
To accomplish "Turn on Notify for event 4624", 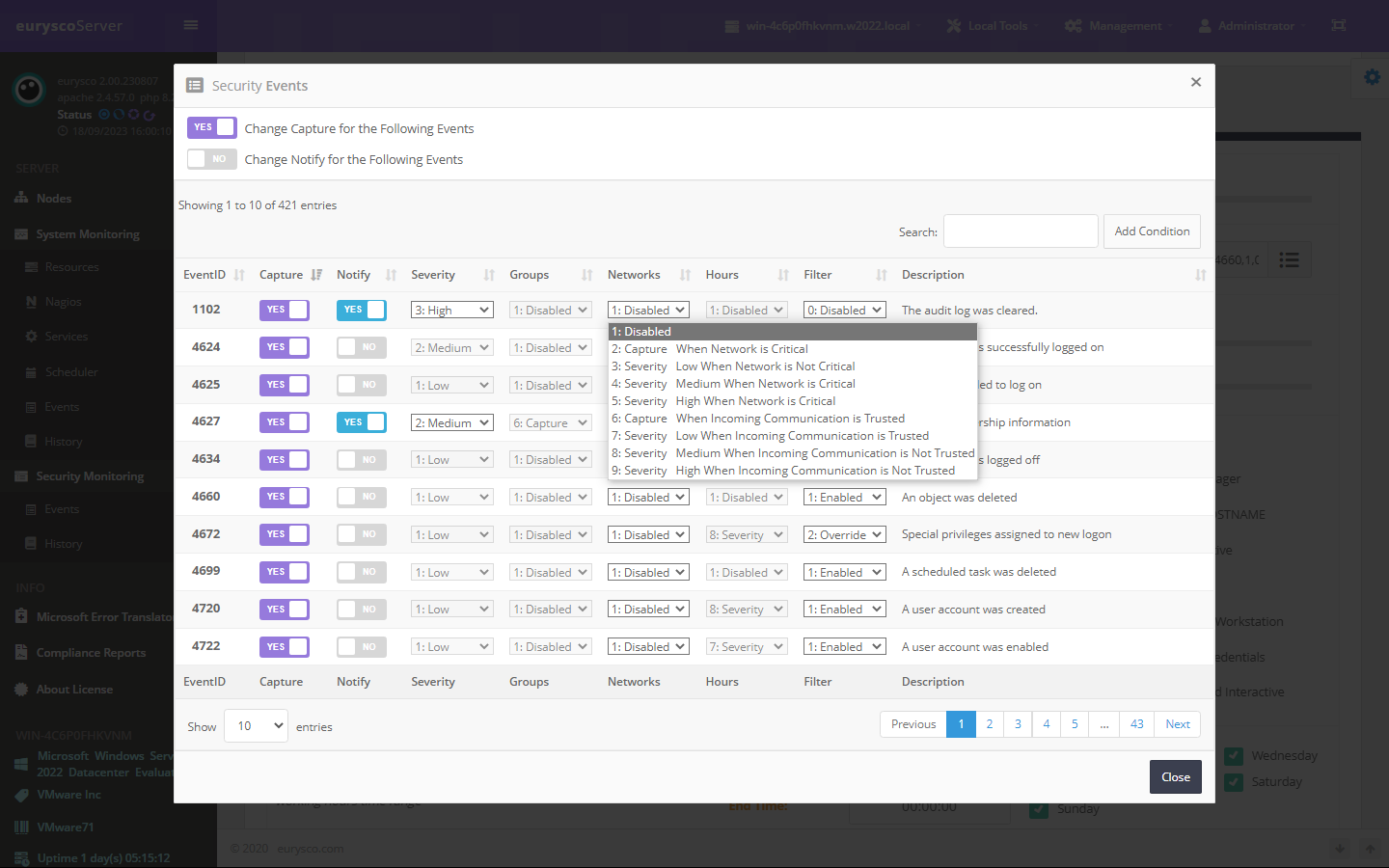I will (x=361, y=347).
